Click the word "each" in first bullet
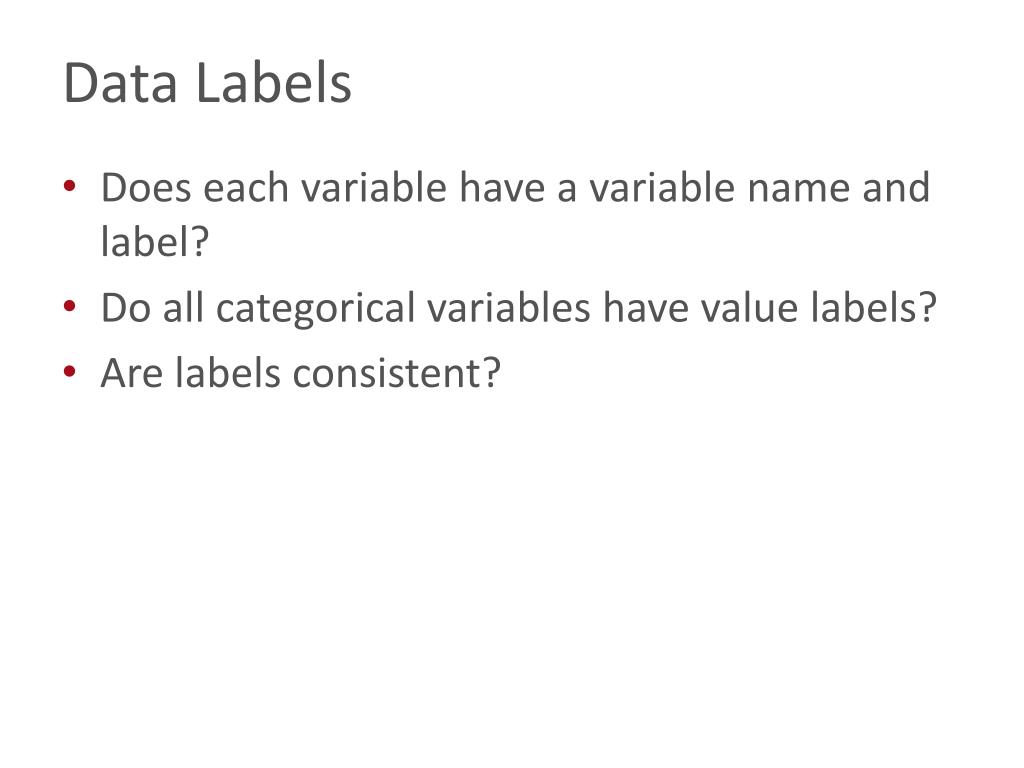 (246, 188)
